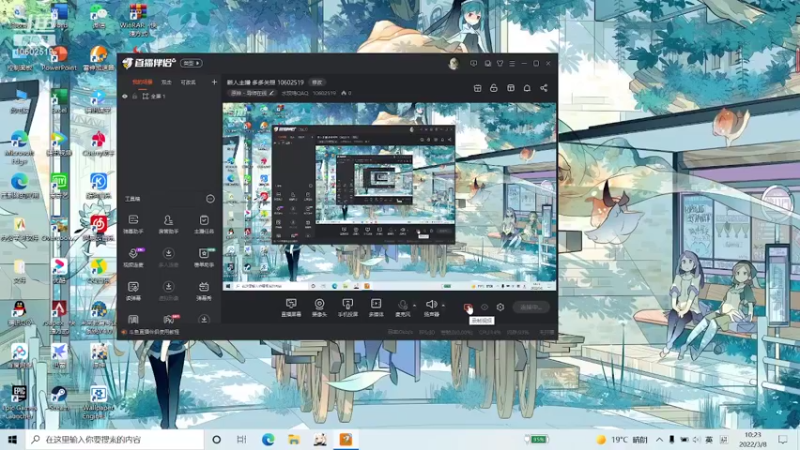Image resolution: width=800 pixels, height=450 pixels.
Task: Switch to the third scene tab
Action: pyautogui.click(x=188, y=82)
